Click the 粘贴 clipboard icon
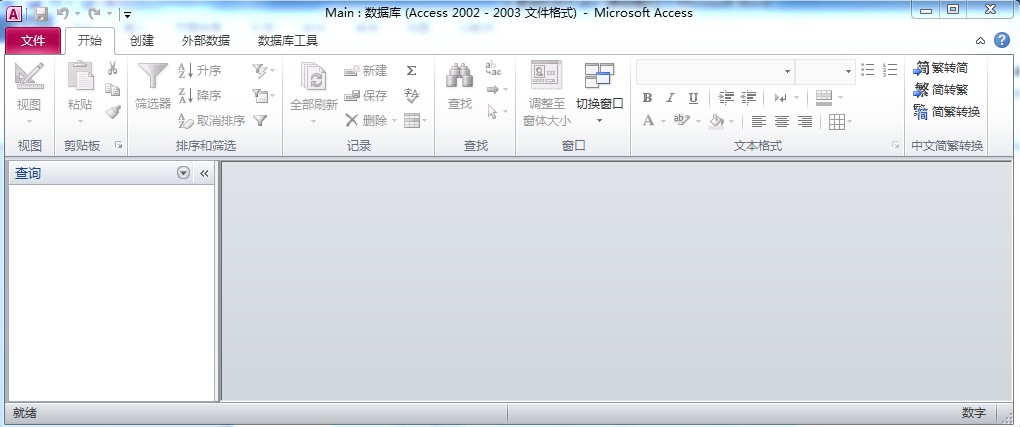The width and height of the screenshot is (1020, 427). click(x=80, y=77)
